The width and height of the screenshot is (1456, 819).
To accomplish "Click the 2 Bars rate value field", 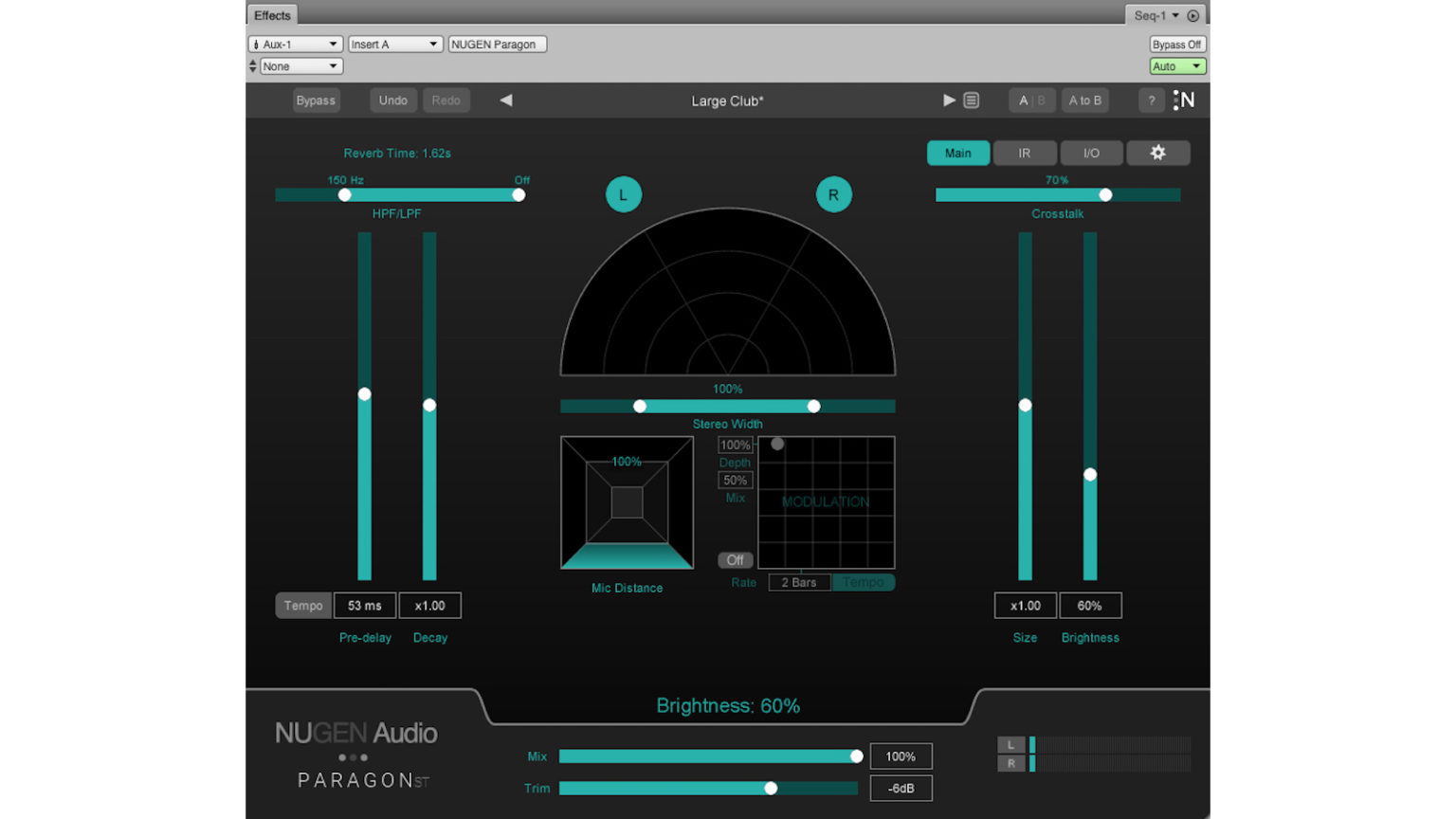I will pyautogui.click(x=798, y=582).
